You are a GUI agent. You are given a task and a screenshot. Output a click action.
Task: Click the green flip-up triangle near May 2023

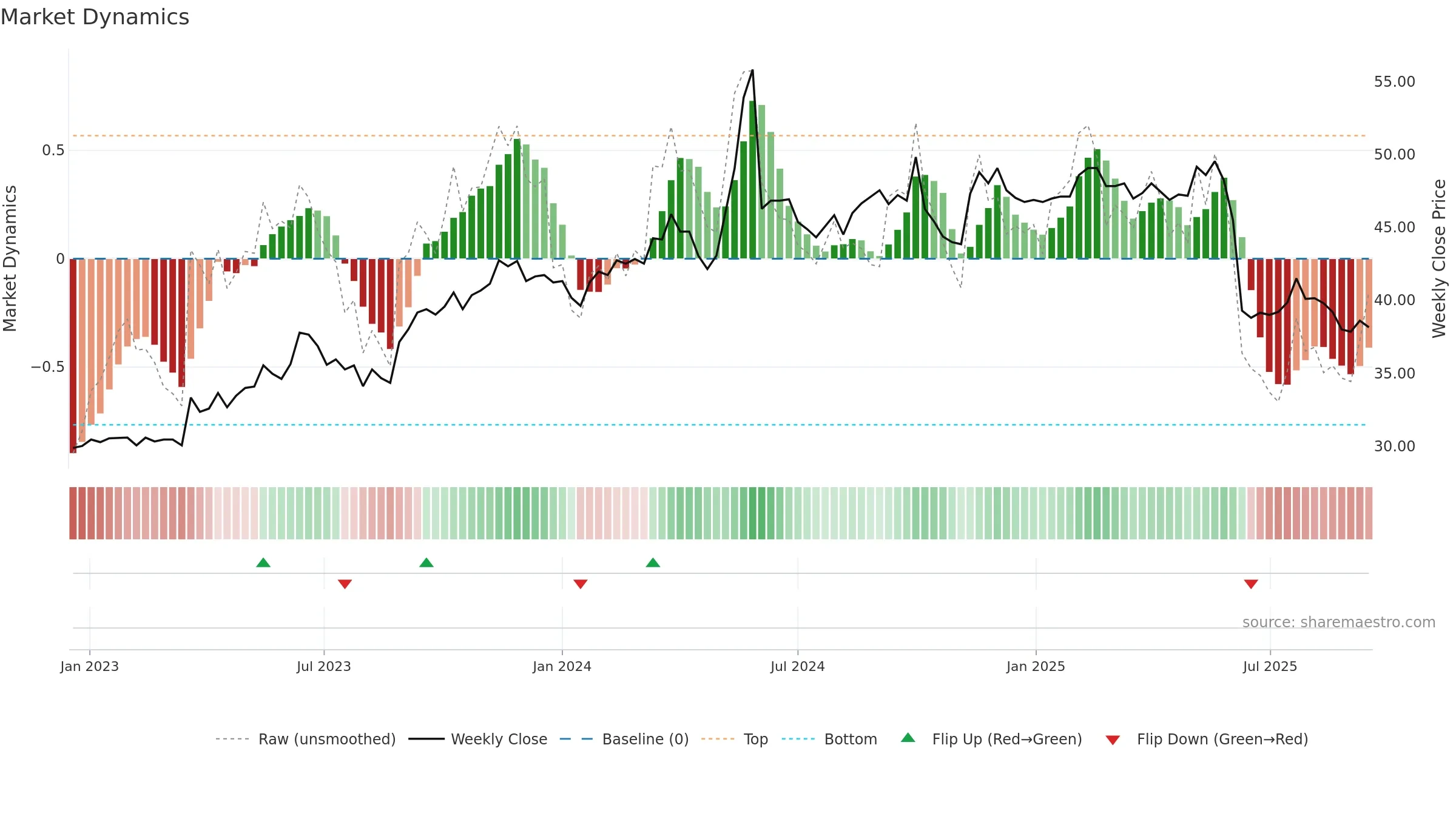coord(263,562)
